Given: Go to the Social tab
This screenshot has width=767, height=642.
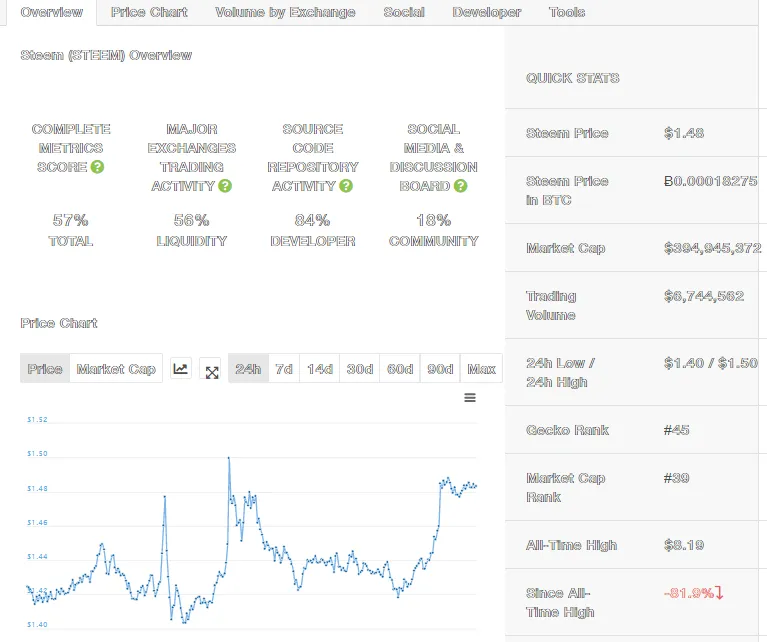Looking at the screenshot, I should [x=404, y=12].
